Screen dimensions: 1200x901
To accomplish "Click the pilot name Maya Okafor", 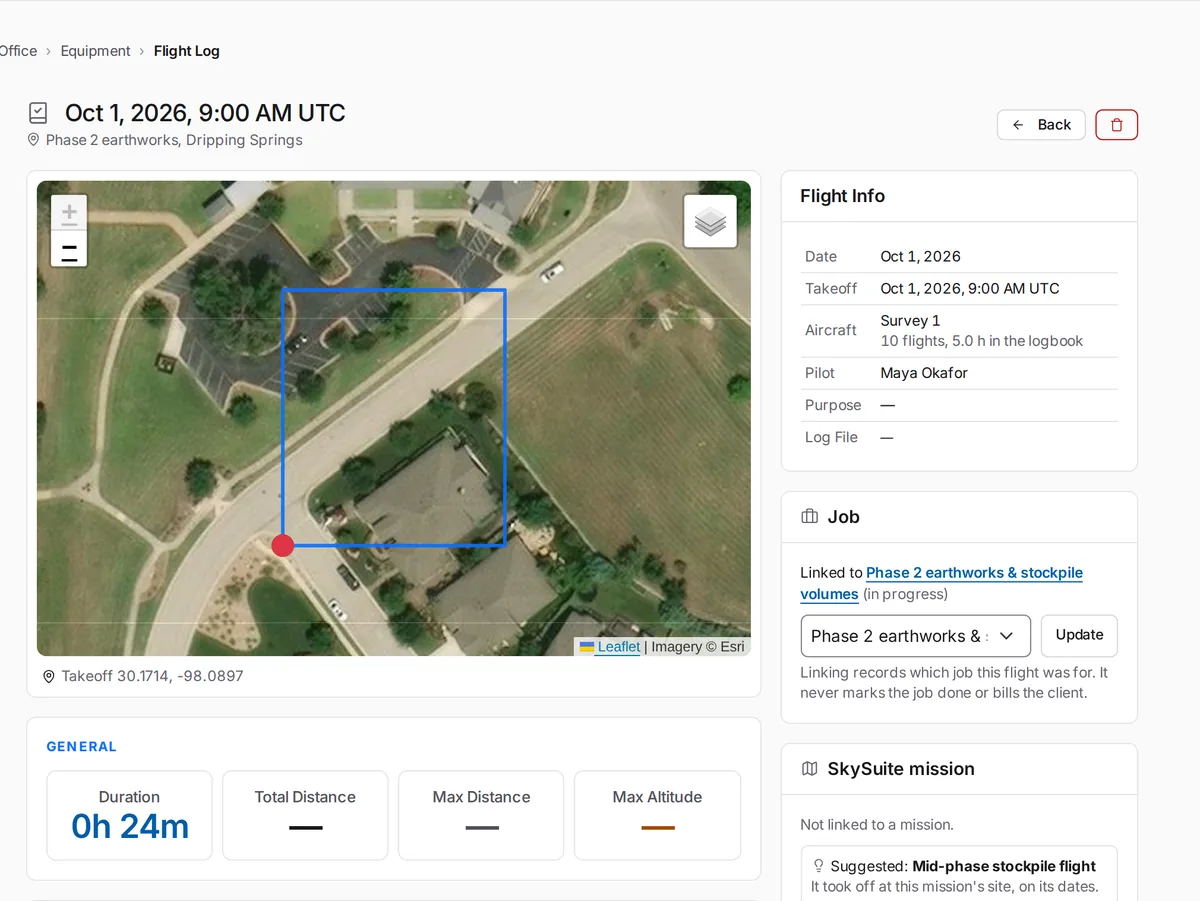I will (924, 373).
